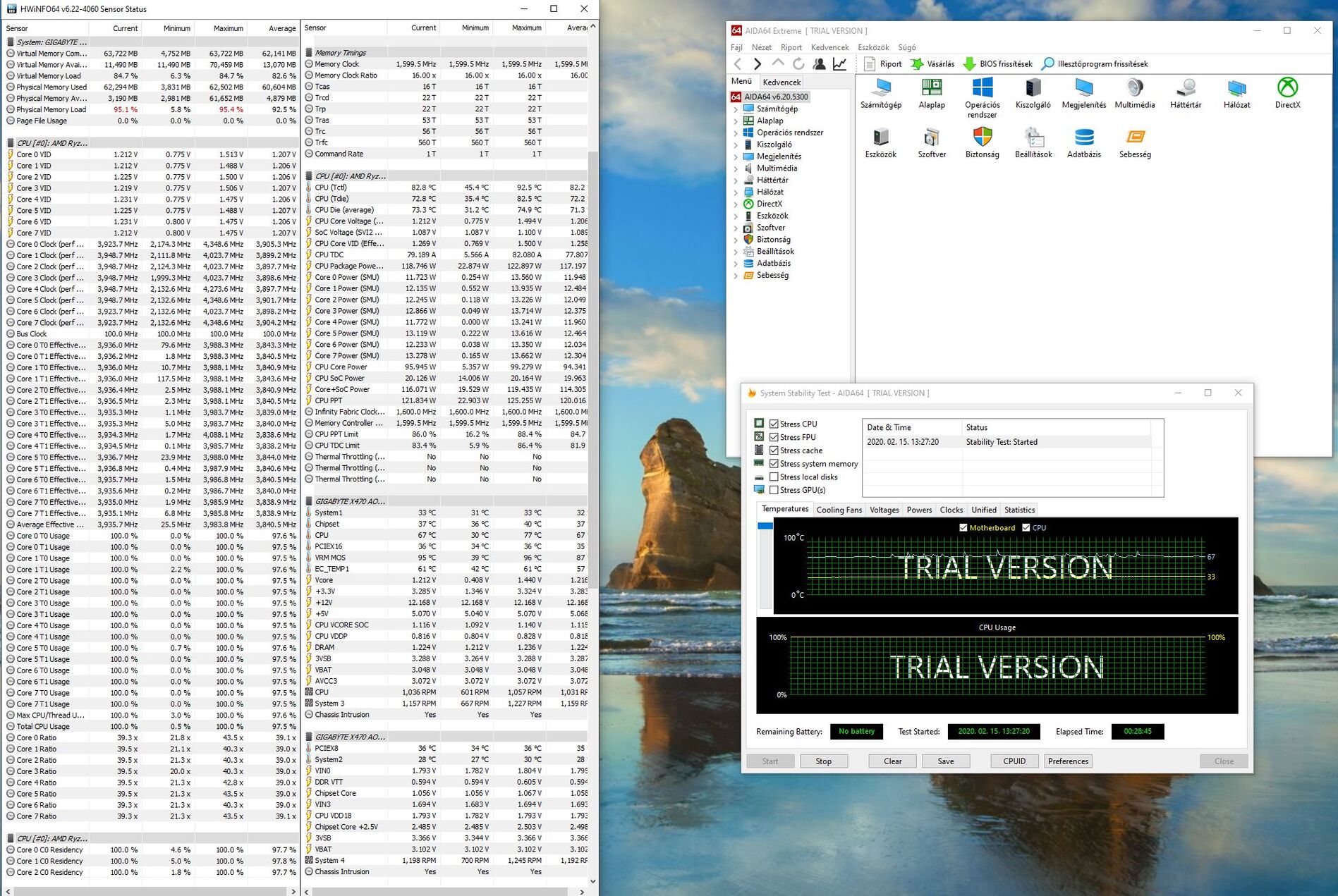Click the graph chart icon in AIDA64 toolbar
The width and height of the screenshot is (1338, 896).
(x=839, y=64)
